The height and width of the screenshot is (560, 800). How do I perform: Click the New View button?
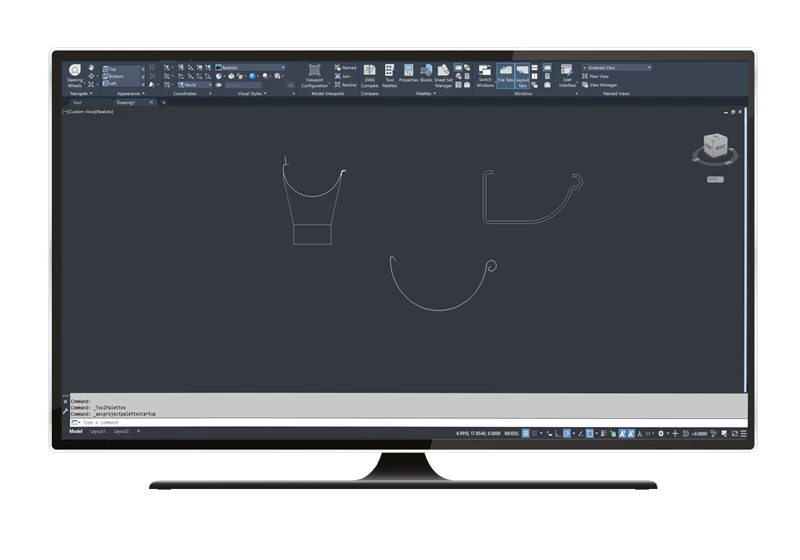pos(598,76)
